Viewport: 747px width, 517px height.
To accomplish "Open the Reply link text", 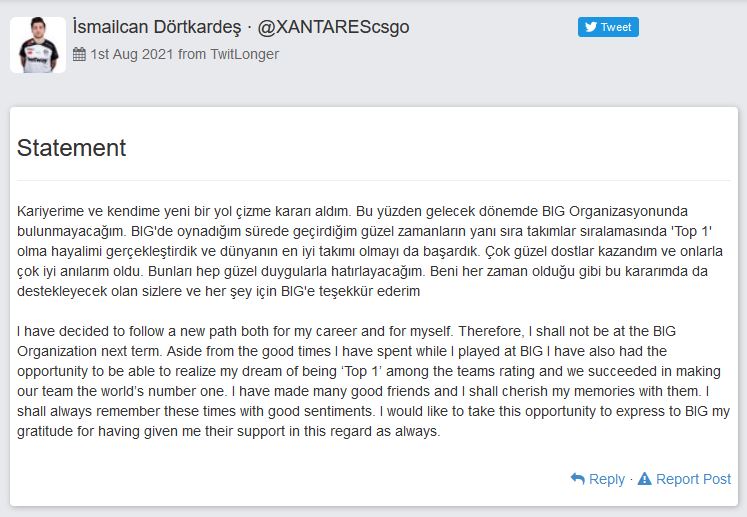I will [606, 479].
